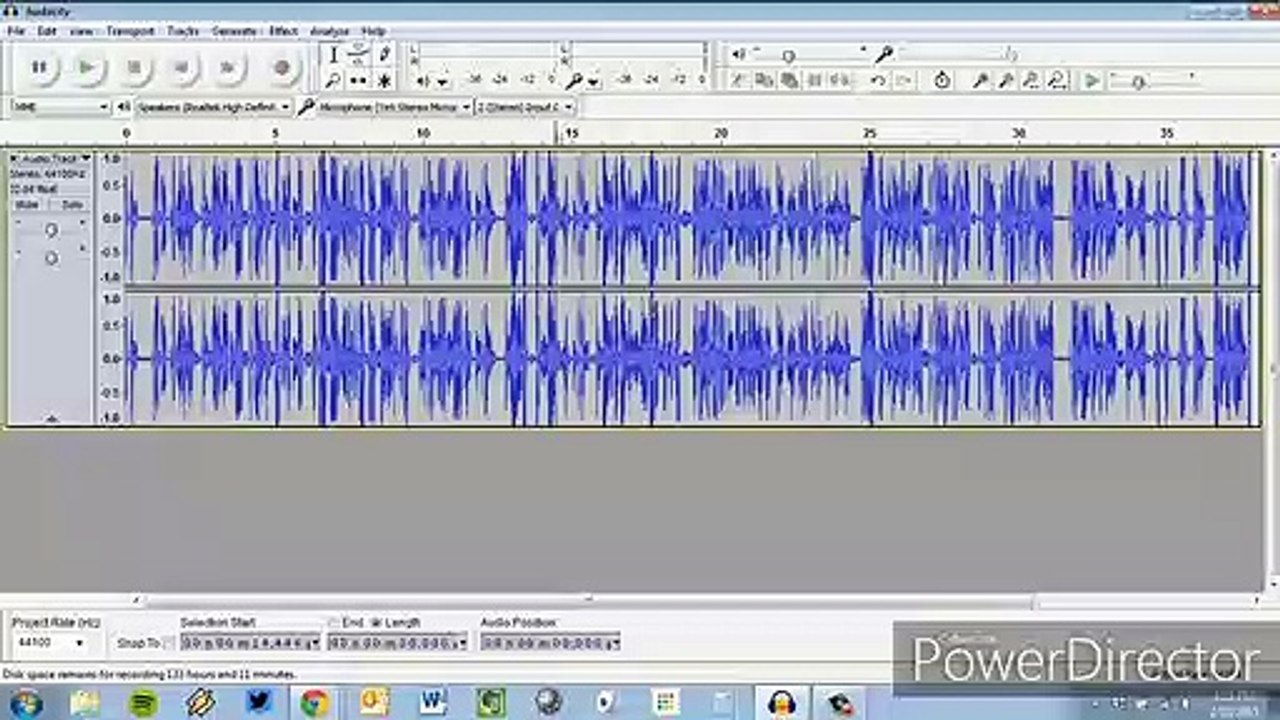This screenshot has width=1280, height=720.
Task: Pause playback with the Pause button
Action: (39, 67)
